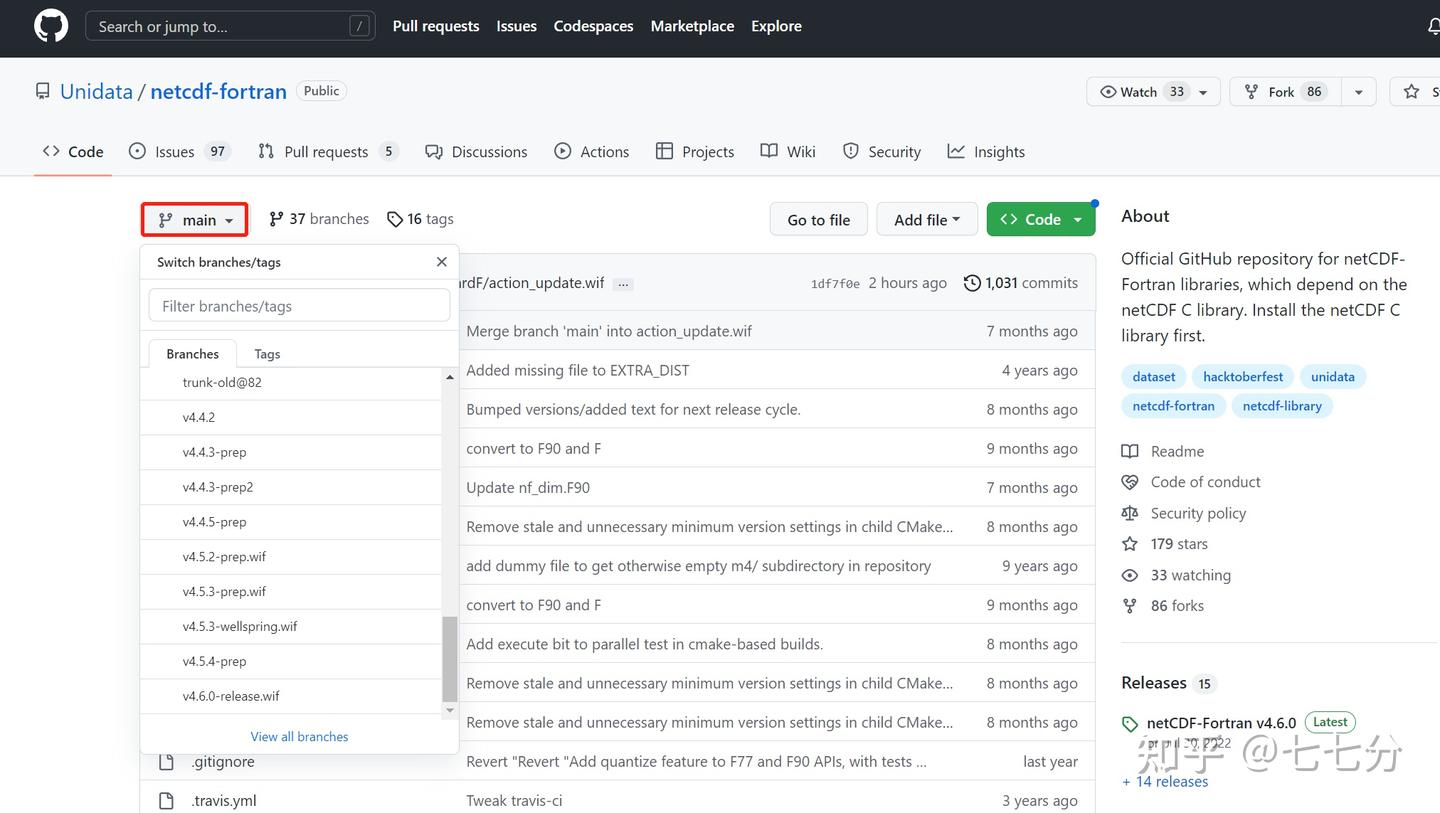The image size is (1440, 813).
Task: Click the branch list scrollbar thumb
Action: tap(450, 659)
